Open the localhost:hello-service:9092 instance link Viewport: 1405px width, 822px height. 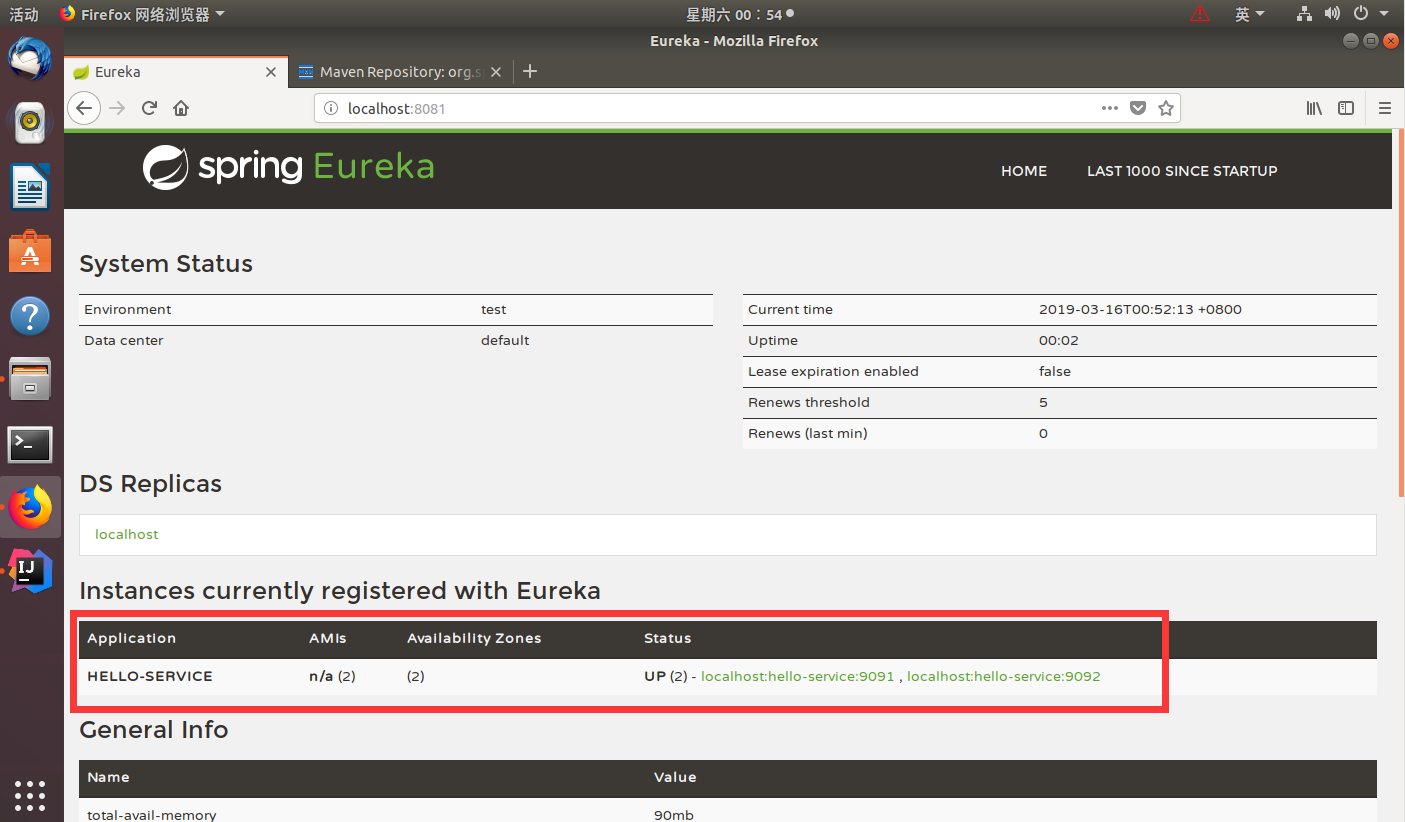coord(1004,676)
